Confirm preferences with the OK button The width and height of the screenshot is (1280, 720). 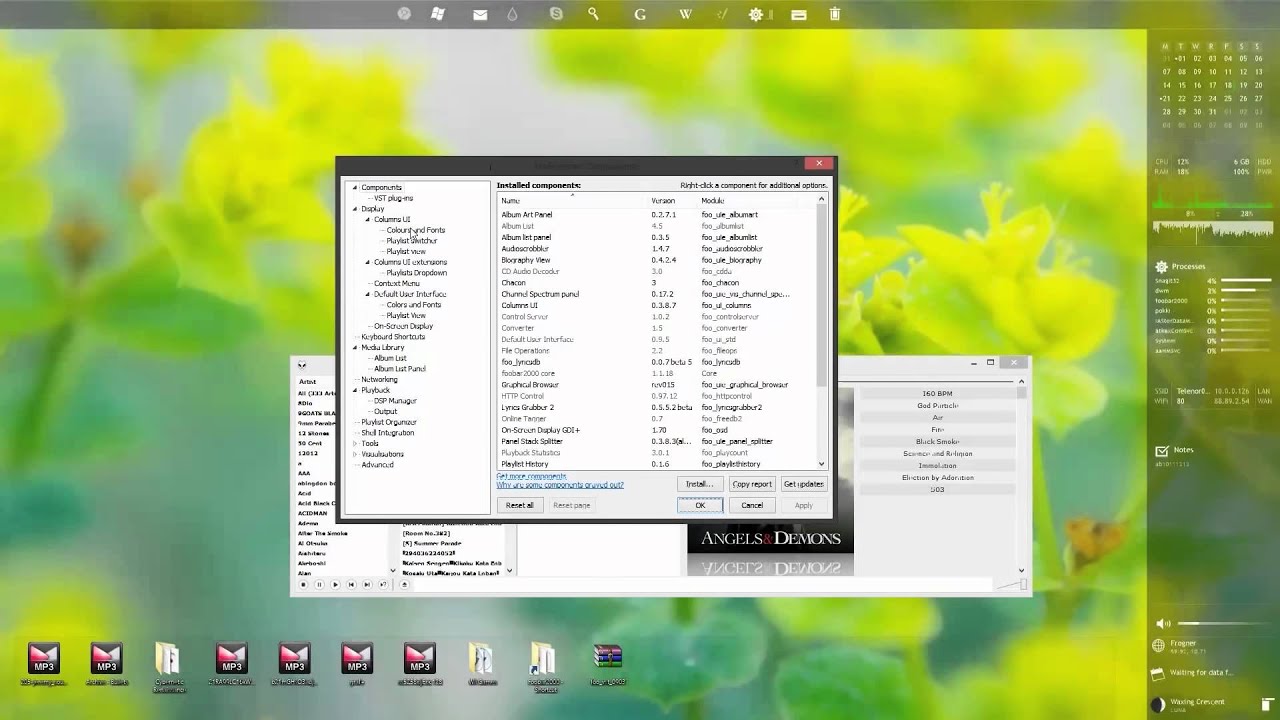[x=700, y=505]
